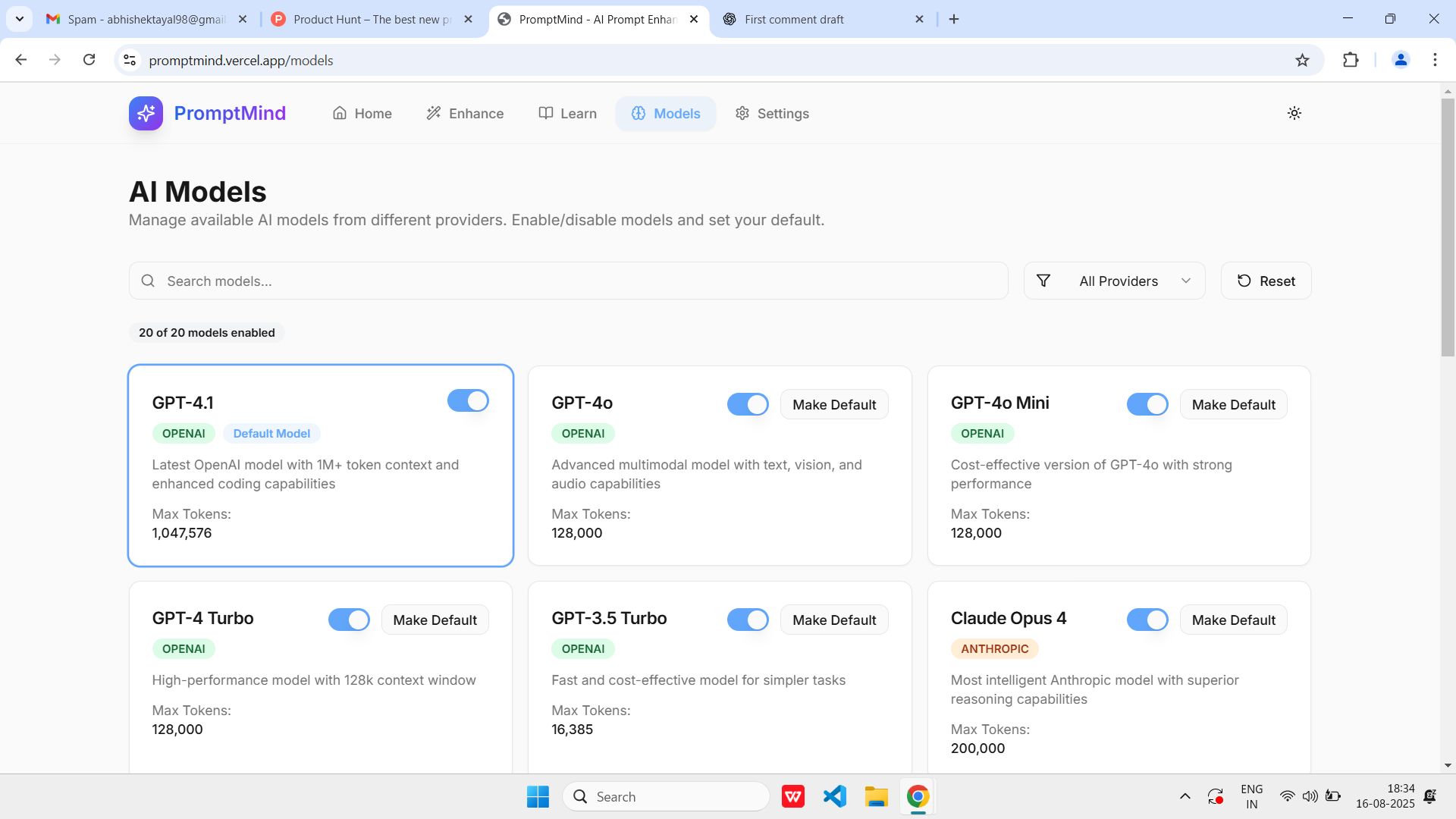View site information icon in address bar
Viewport: 1456px width, 819px height.
point(130,60)
